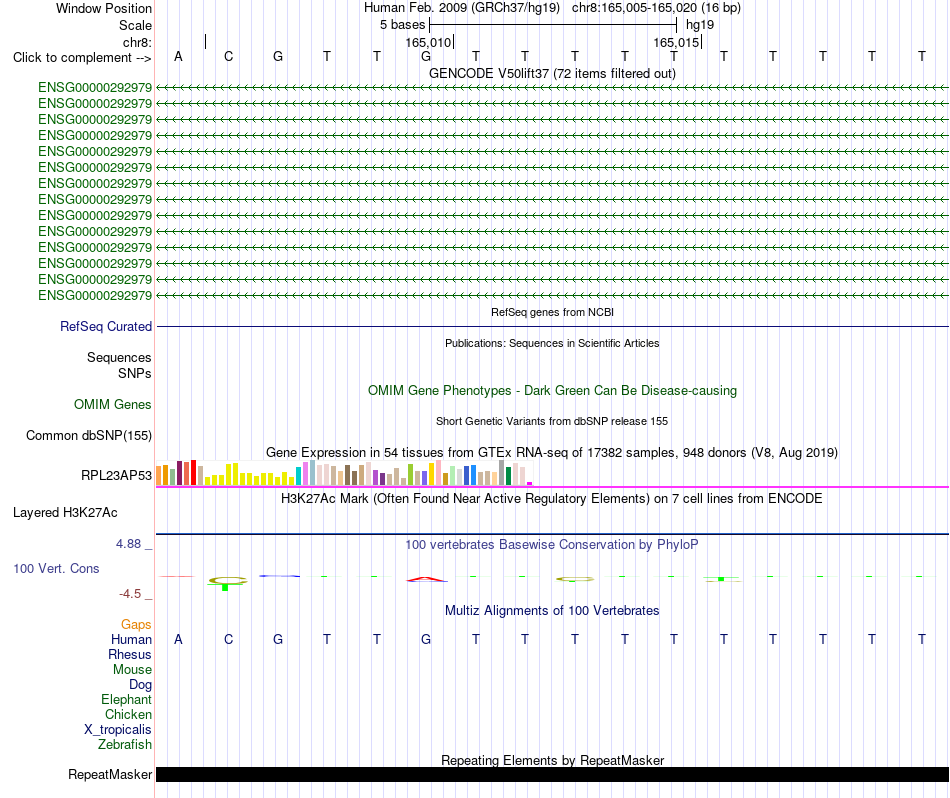Open 'Multiz Alignments of 100 Vertebrates' title
This screenshot has height=798, width=950.
(552, 611)
